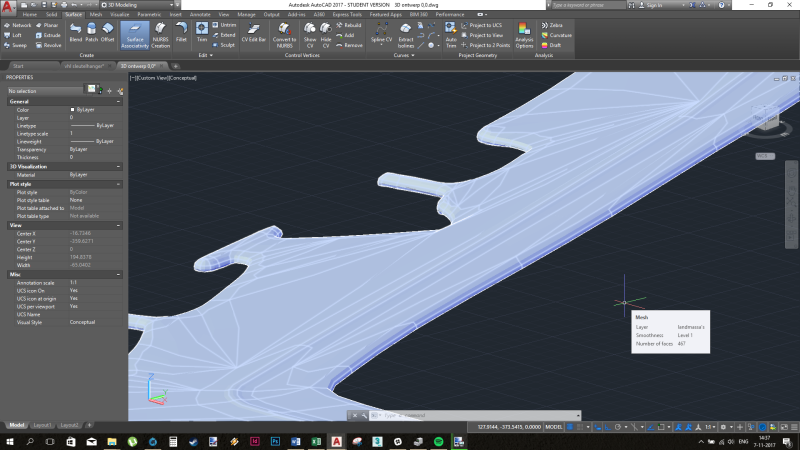Screen dimensions: 800x450
Task: Select the Blend surface tool
Action: (x=75, y=34)
